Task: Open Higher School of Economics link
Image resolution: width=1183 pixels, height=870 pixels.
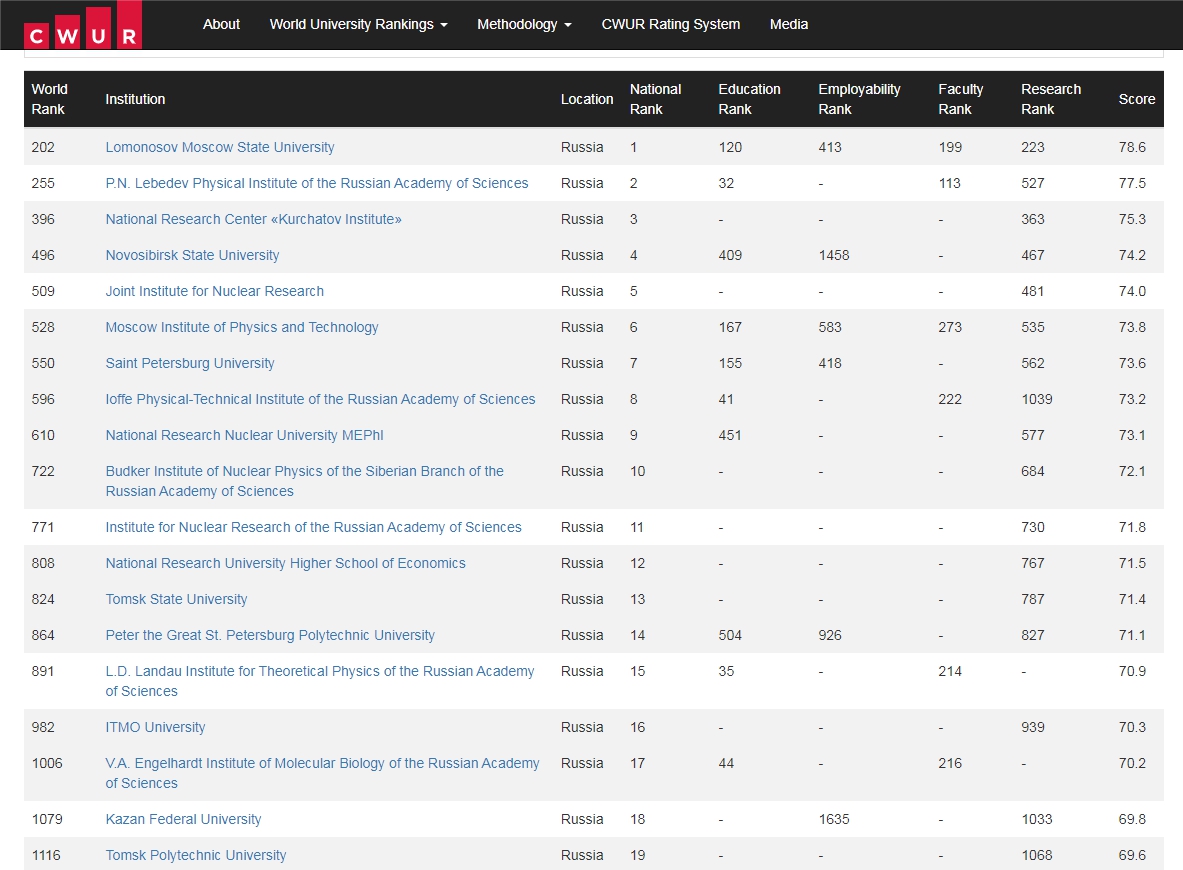Action: pos(285,563)
